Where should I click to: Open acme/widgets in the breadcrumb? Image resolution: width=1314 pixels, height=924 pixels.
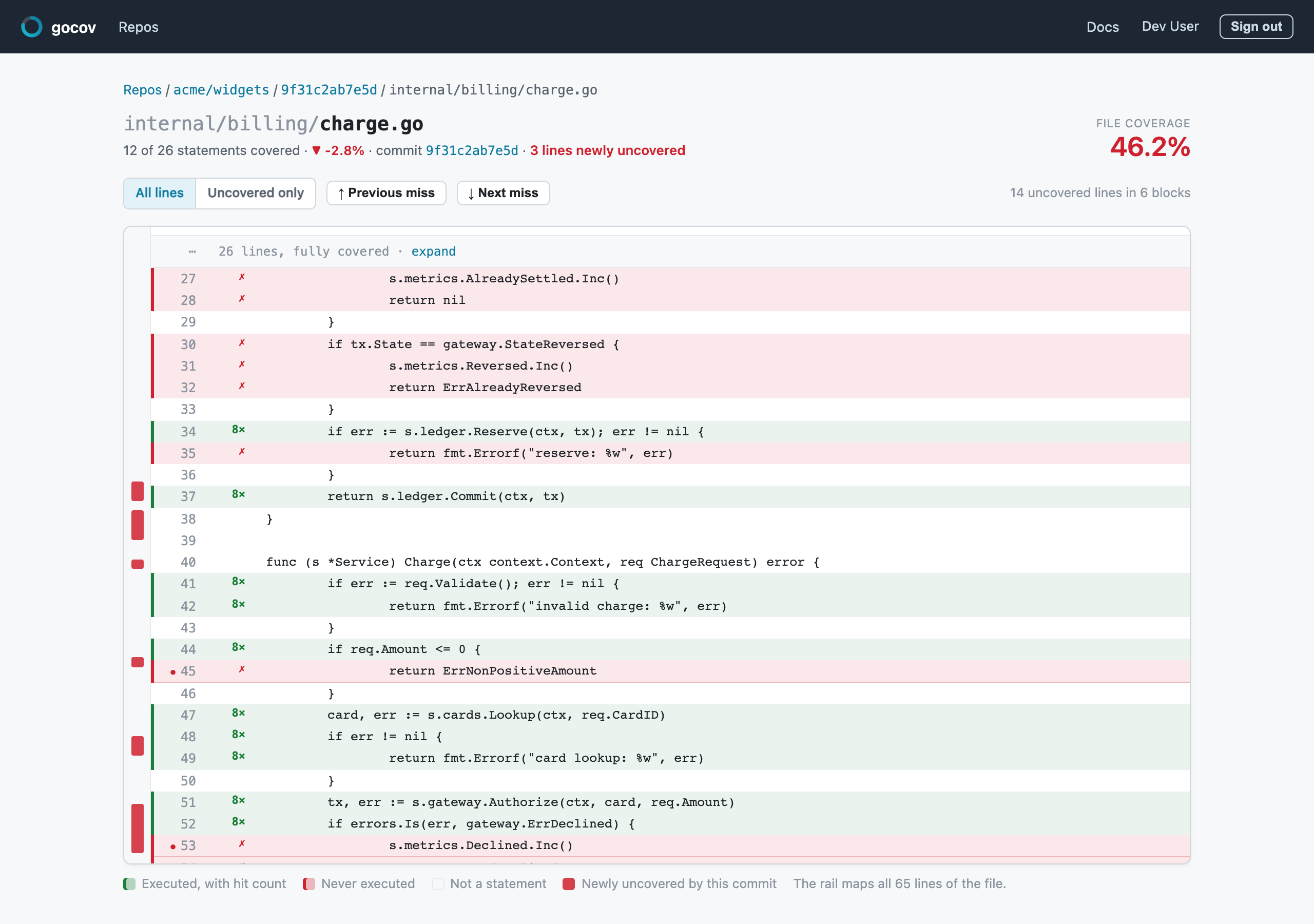[x=221, y=90]
